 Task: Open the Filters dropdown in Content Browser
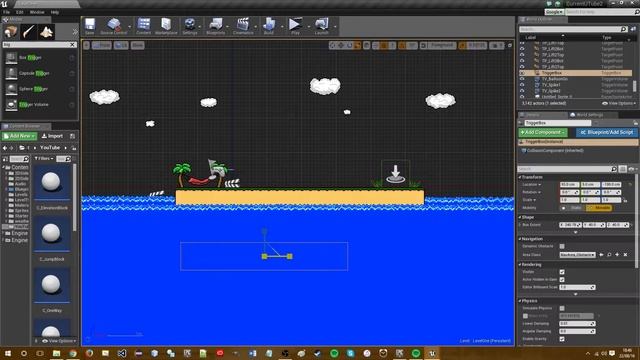[x=44, y=158]
